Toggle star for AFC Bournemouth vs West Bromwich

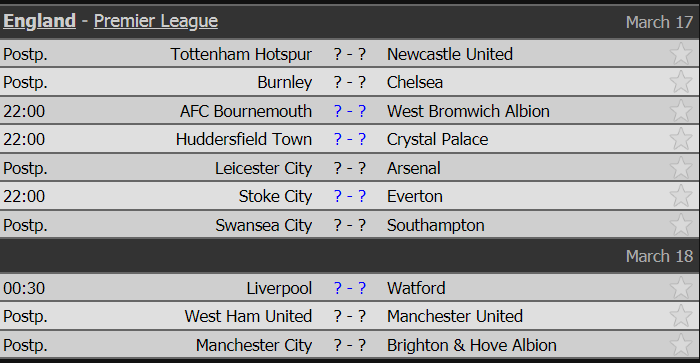(x=681, y=110)
